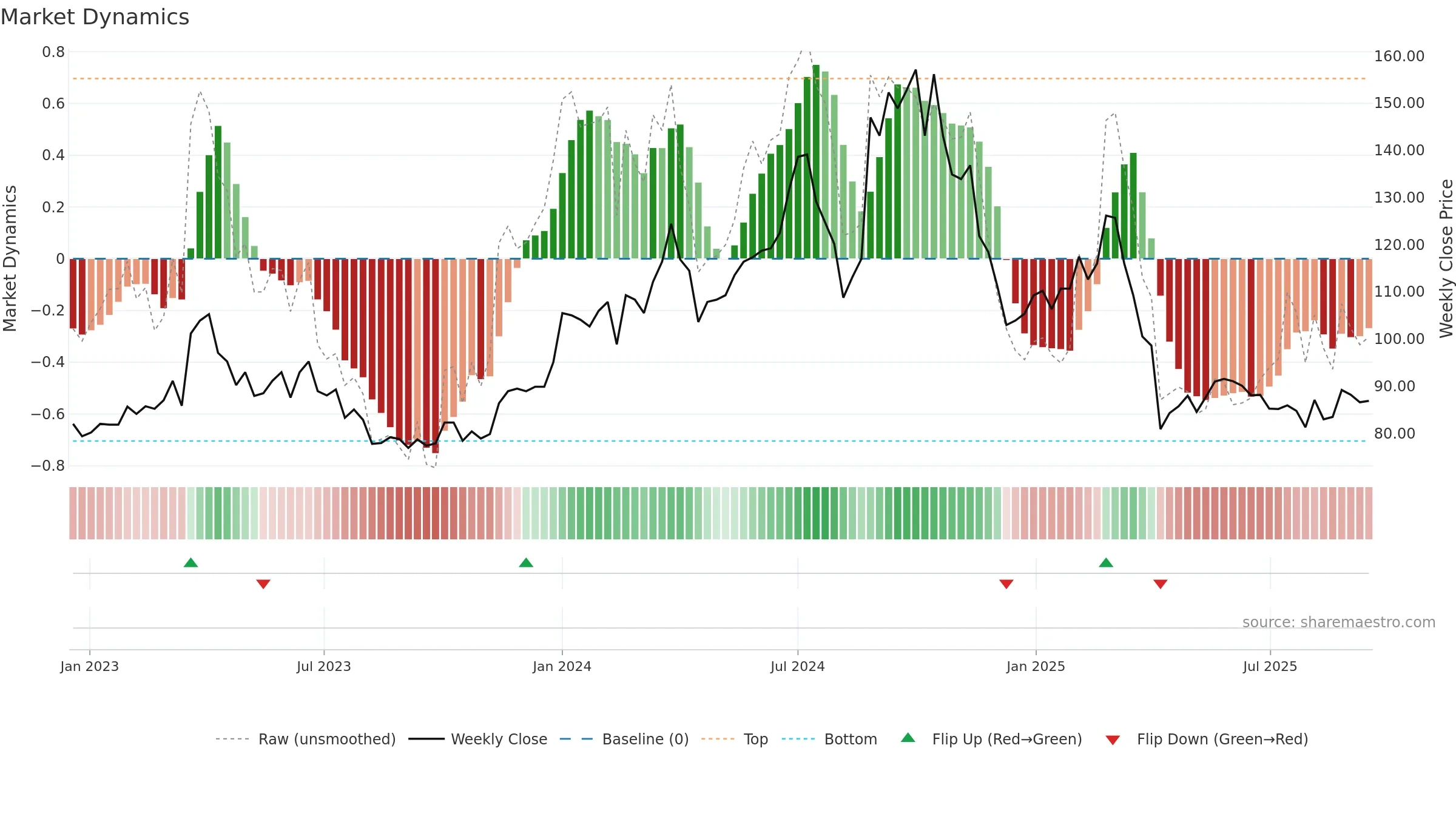Toggle the Top legend entry
The image size is (1456, 819).
click(x=734, y=739)
